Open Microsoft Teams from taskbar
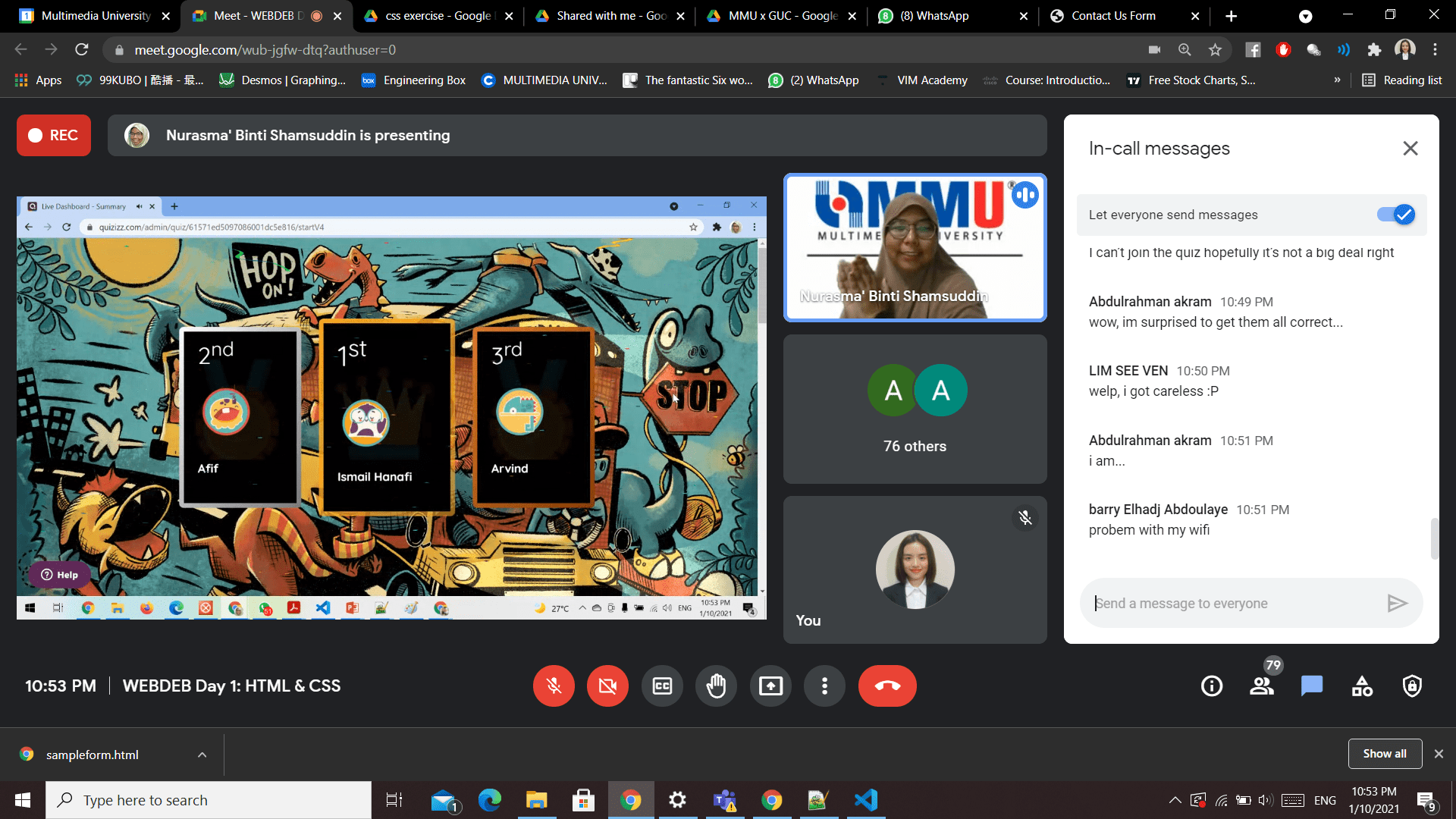The width and height of the screenshot is (1456, 819). click(x=724, y=800)
